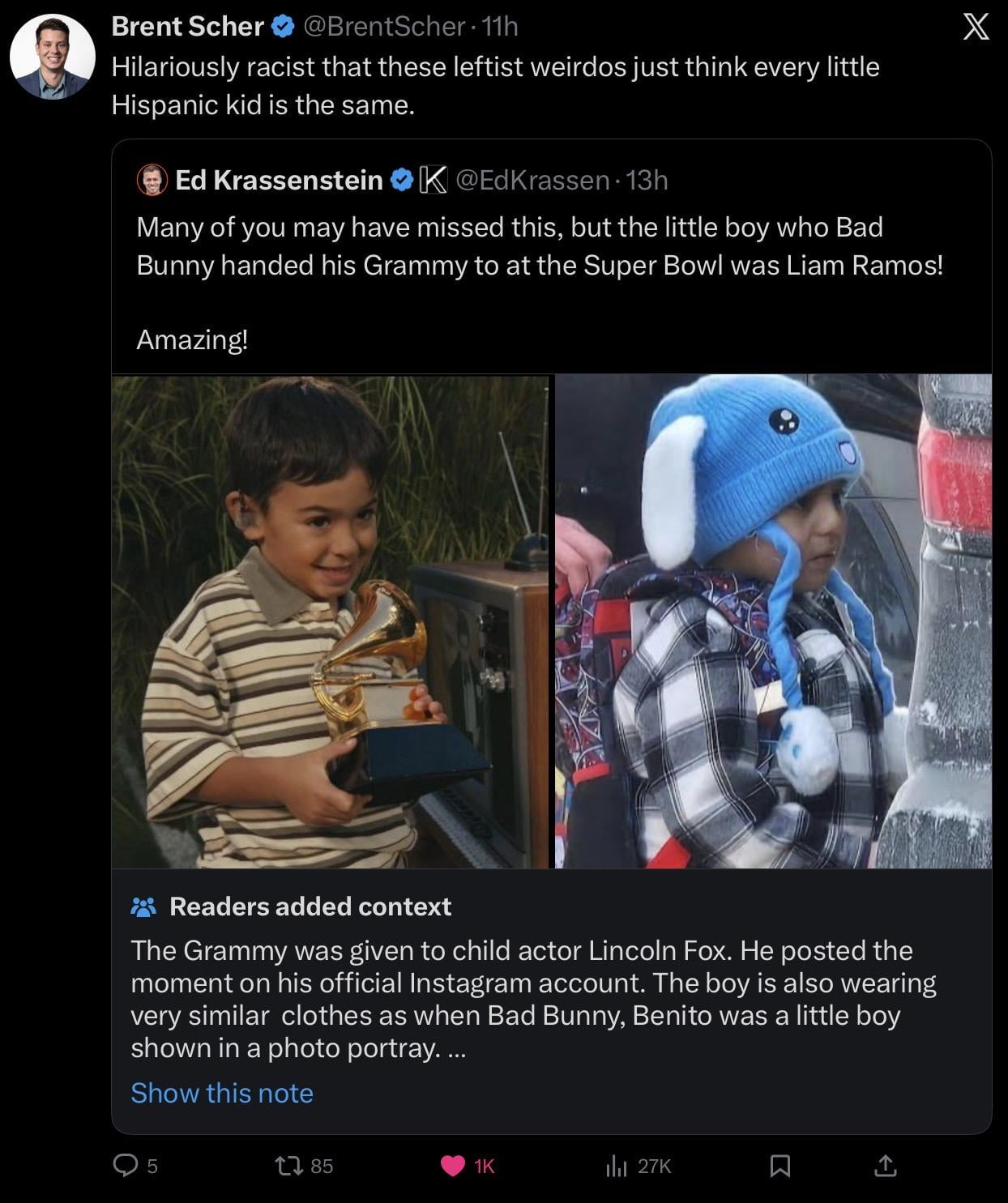Open the @BrentScher handle link
This screenshot has width=1008, height=1203.
[x=383, y=27]
